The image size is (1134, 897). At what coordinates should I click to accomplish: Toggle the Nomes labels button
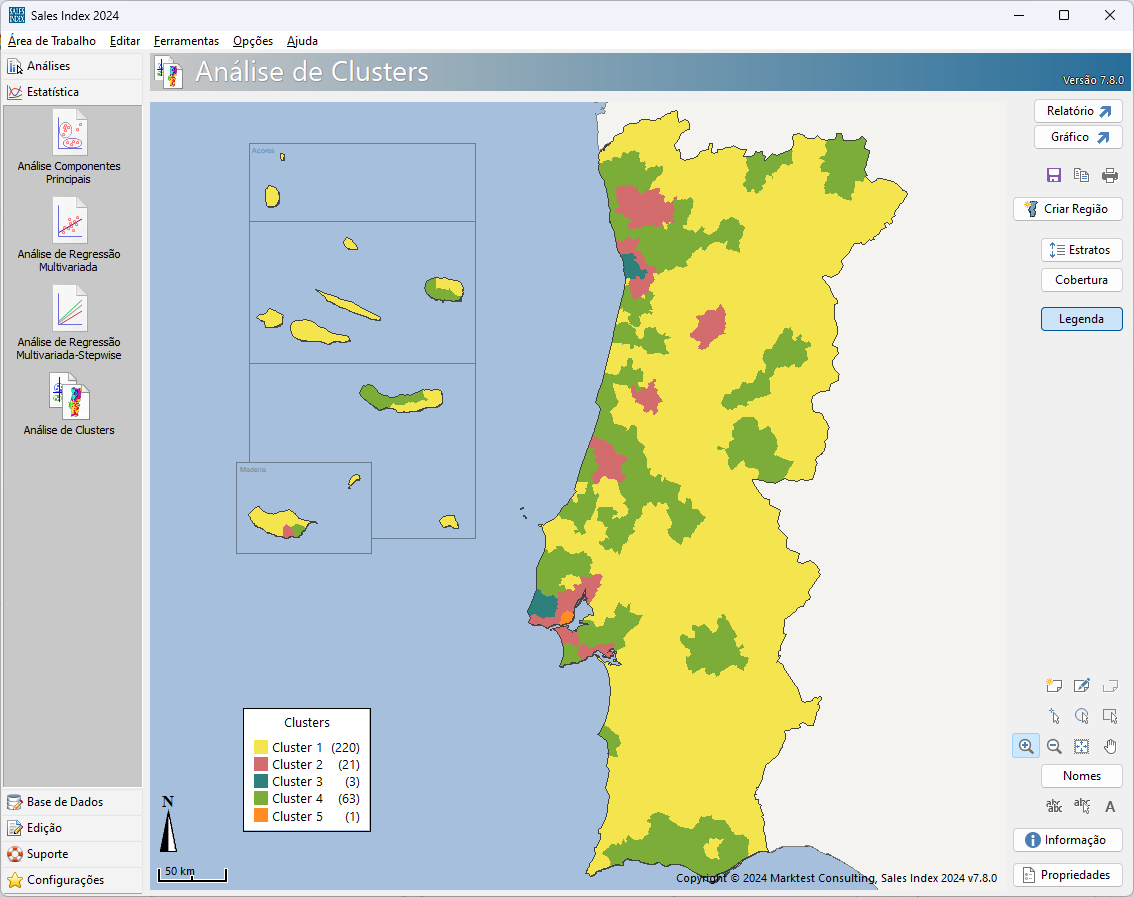1081,776
